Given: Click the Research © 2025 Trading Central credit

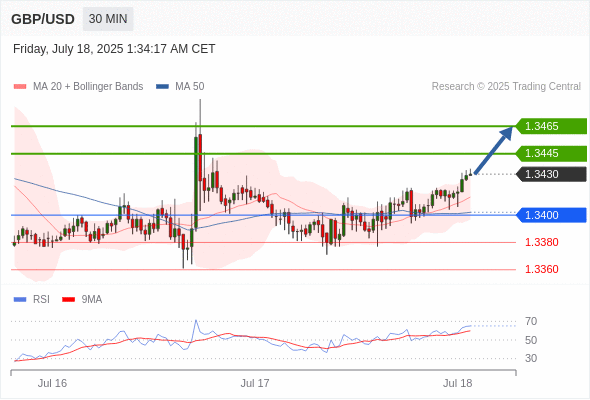Looking at the screenshot, I should pos(506,87).
